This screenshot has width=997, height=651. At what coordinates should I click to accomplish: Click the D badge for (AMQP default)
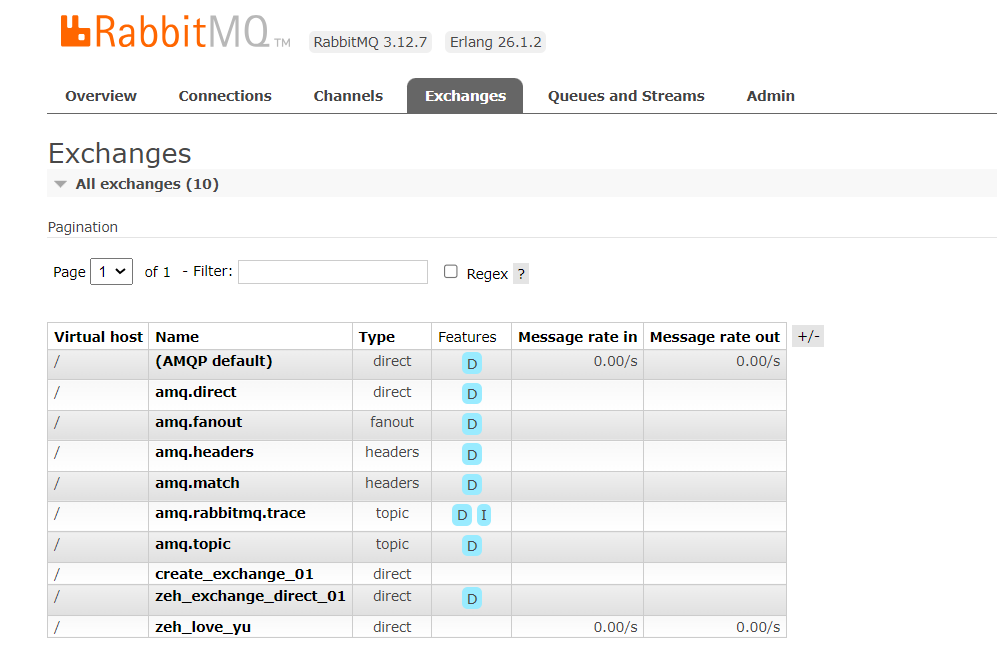(472, 364)
